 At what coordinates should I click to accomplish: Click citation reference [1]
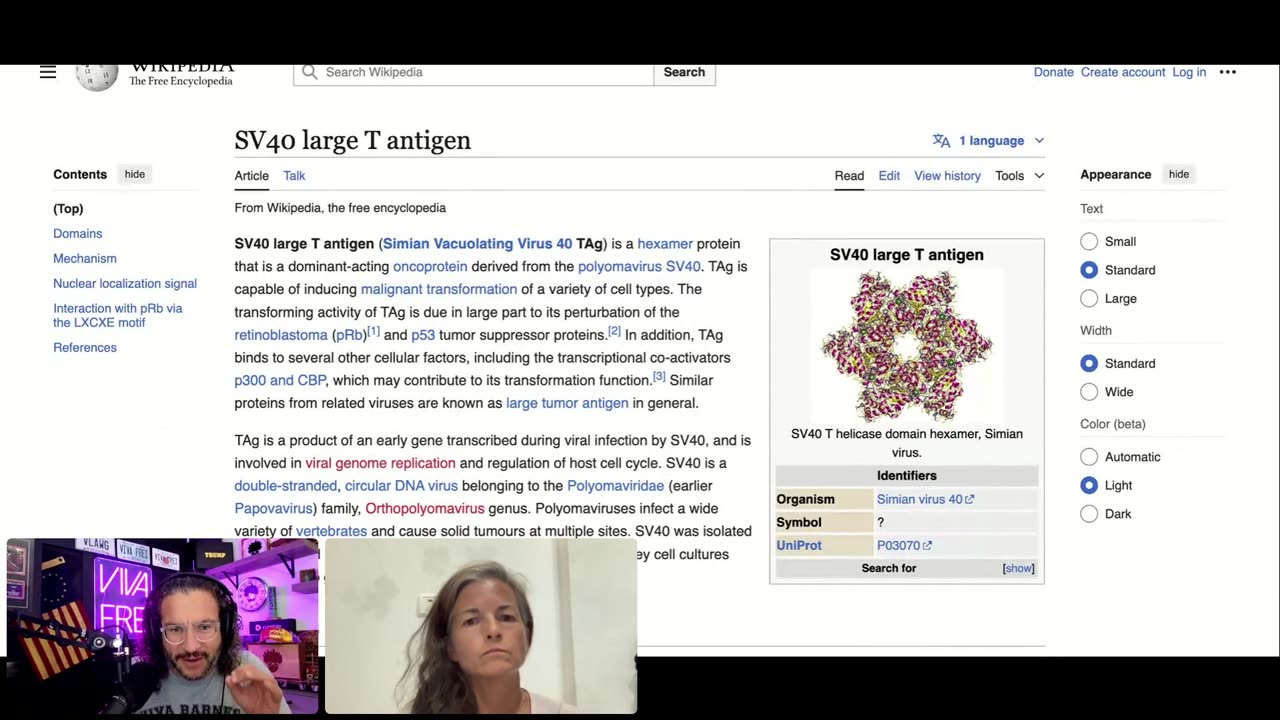pyautogui.click(x=373, y=331)
